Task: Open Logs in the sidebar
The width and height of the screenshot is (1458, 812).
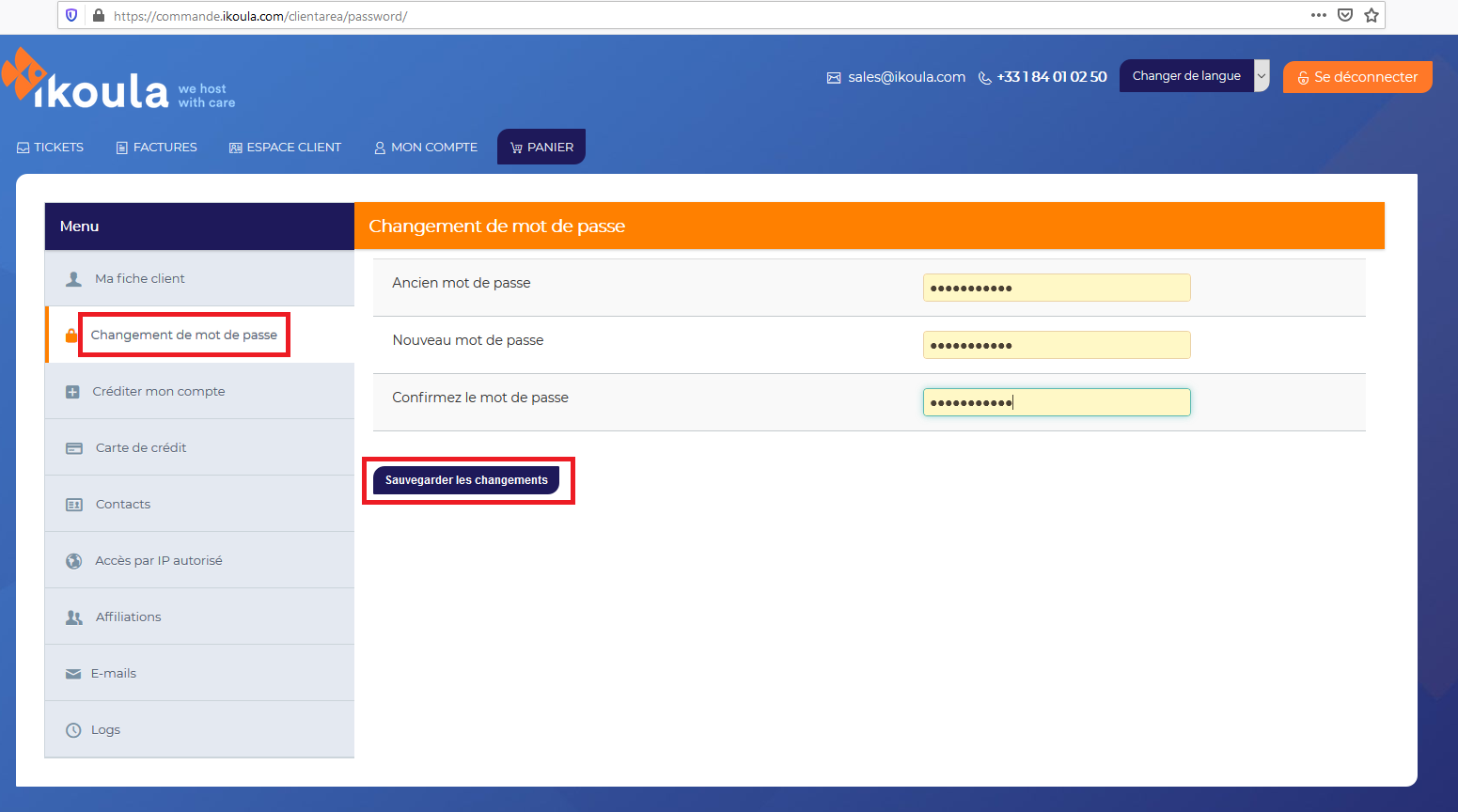Action: coord(199,729)
